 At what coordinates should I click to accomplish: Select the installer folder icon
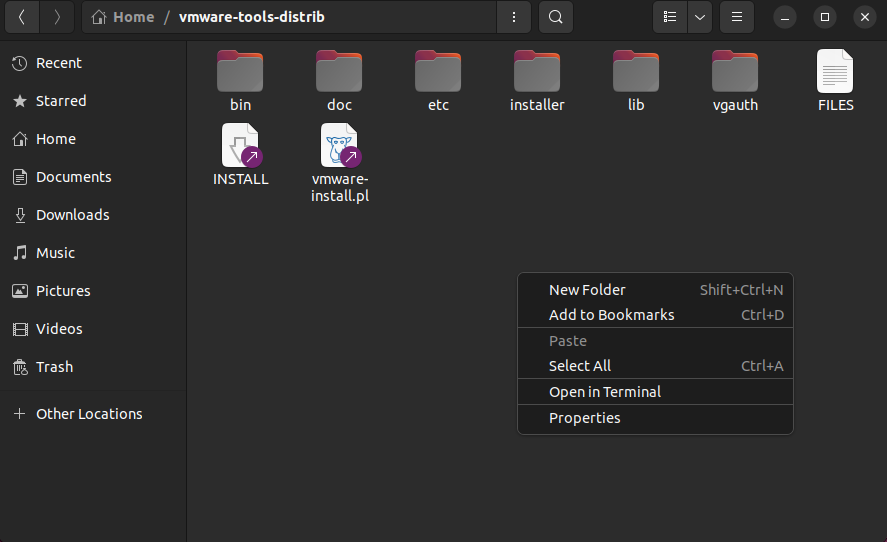[x=537, y=71]
